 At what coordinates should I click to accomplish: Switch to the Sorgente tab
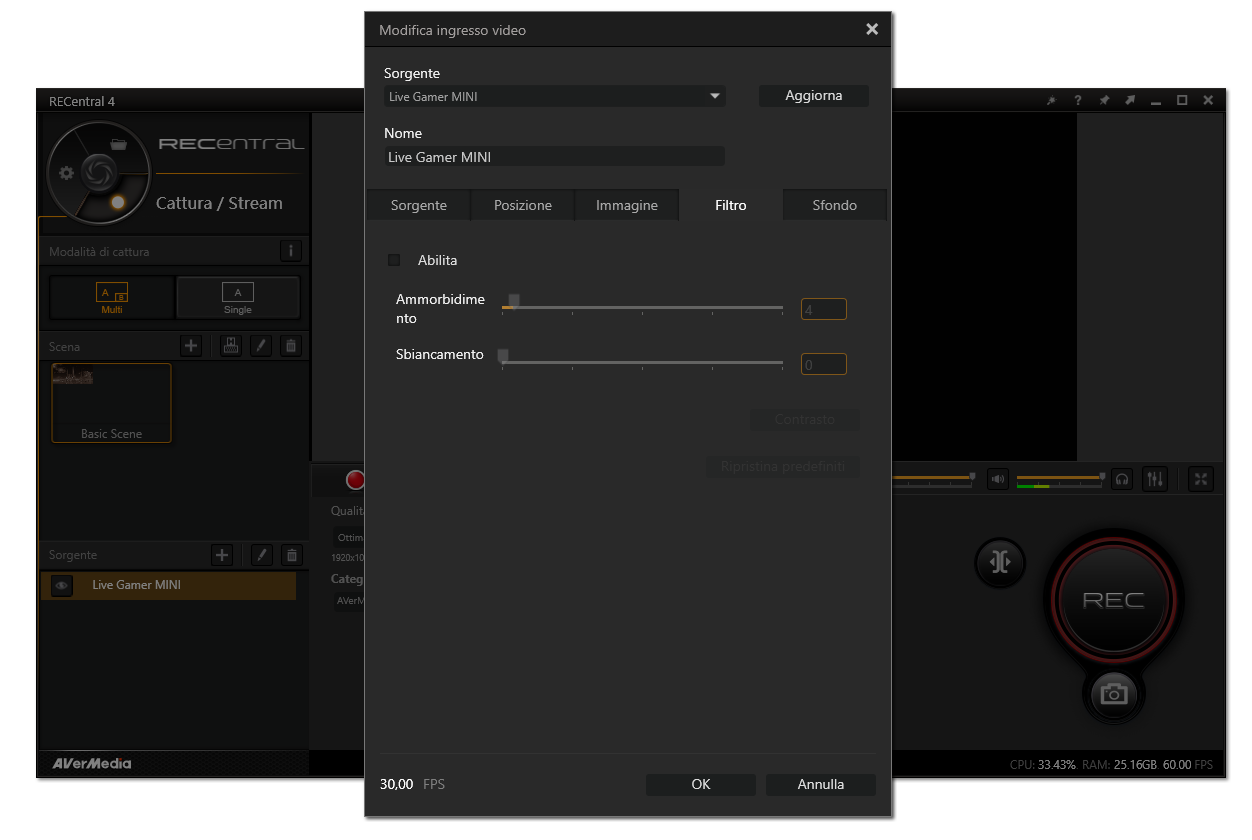point(419,205)
